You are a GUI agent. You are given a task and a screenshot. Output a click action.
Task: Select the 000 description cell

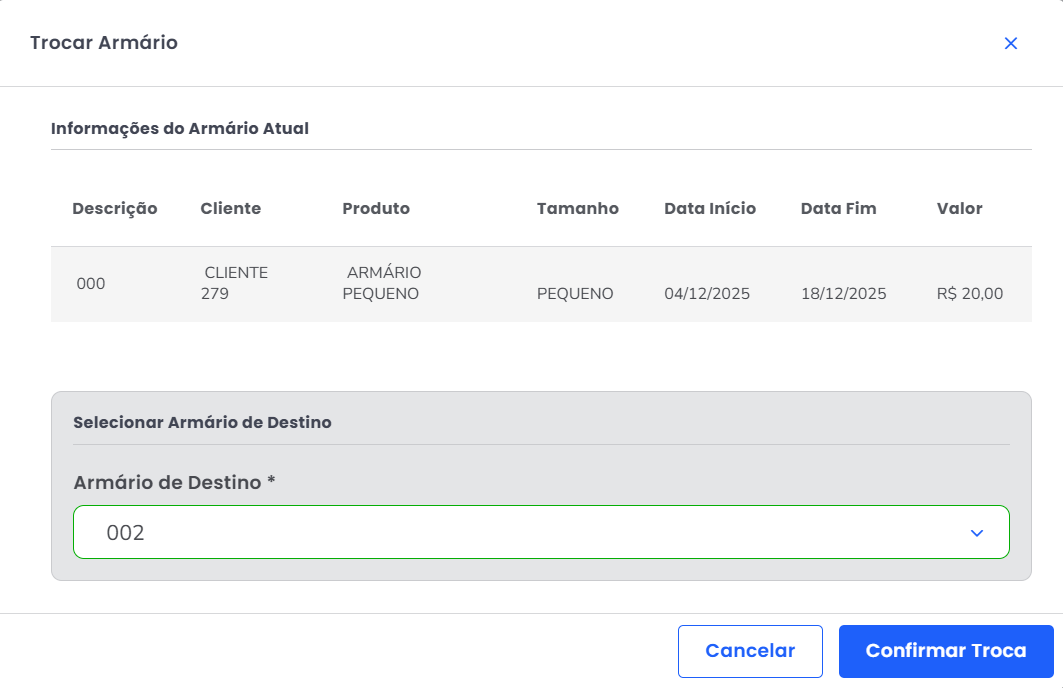[91, 284]
